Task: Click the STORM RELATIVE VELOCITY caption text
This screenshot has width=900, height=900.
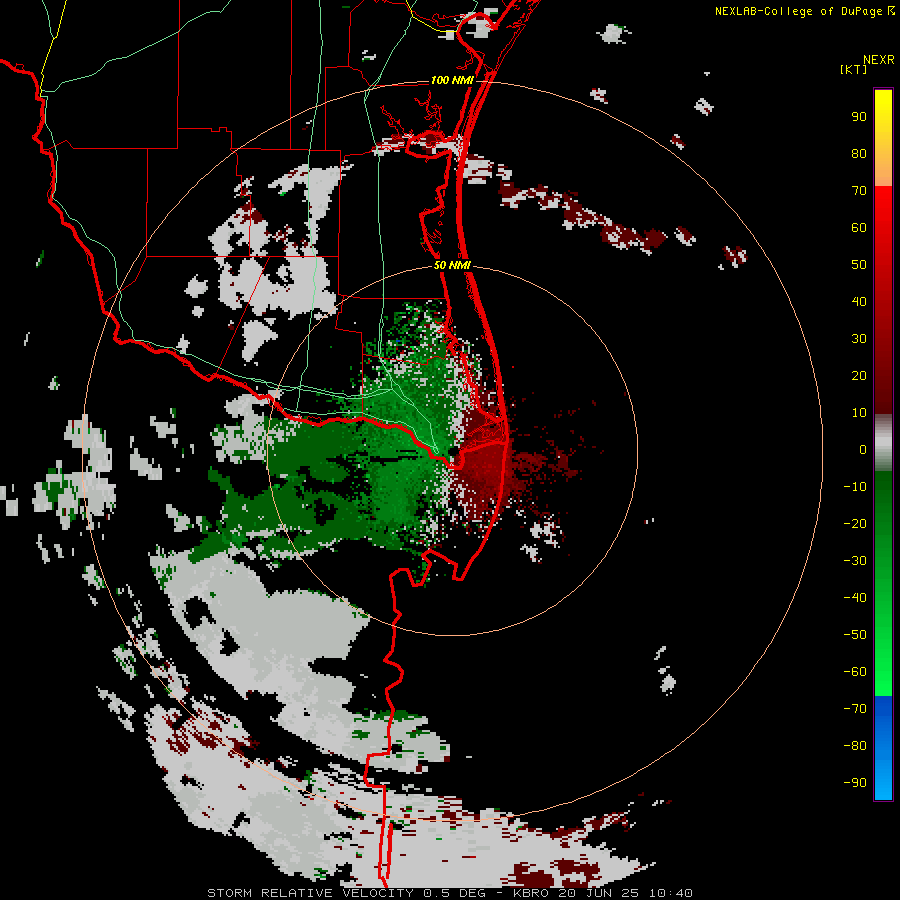Action: coord(310,893)
